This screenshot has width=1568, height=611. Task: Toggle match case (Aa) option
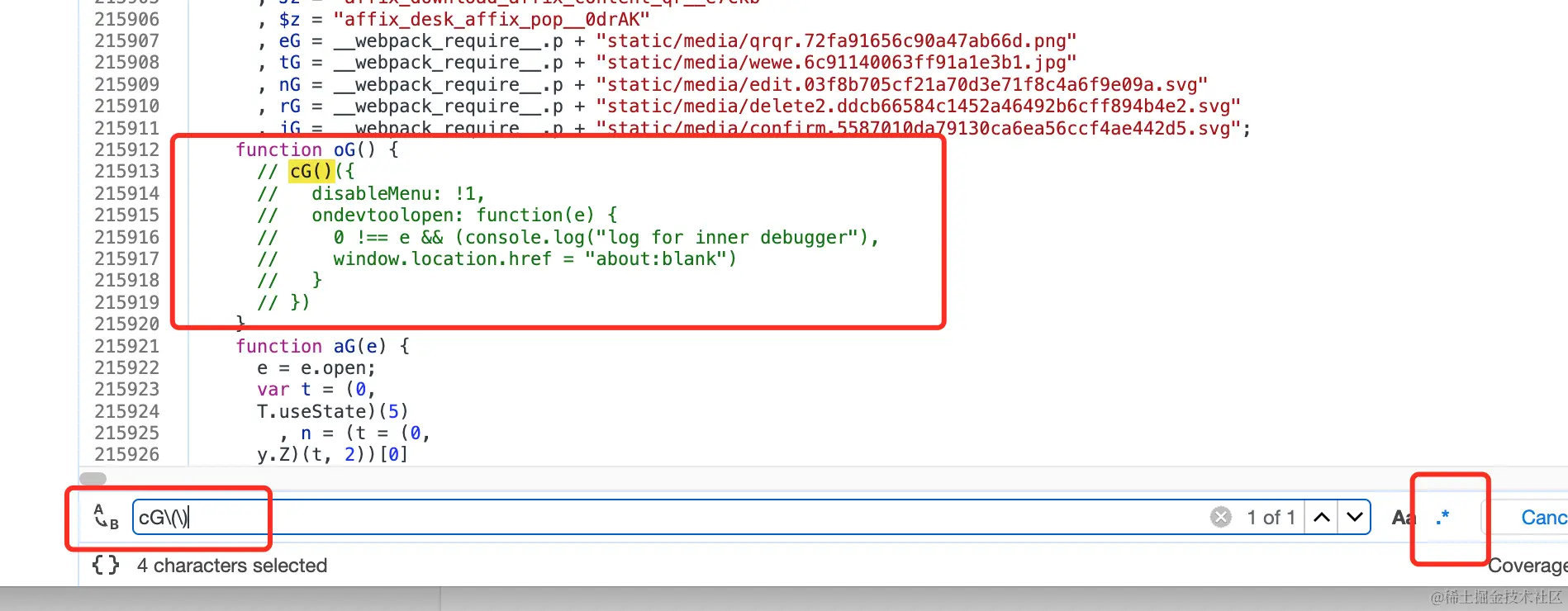pyautogui.click(x=1404, y=518)
